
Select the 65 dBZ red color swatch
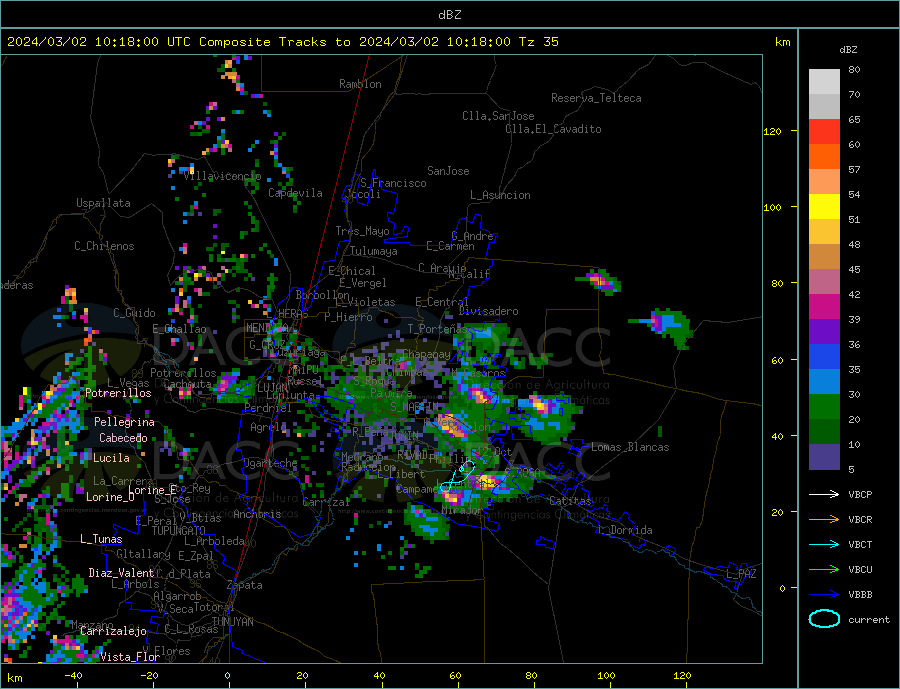tap(824, 131)
